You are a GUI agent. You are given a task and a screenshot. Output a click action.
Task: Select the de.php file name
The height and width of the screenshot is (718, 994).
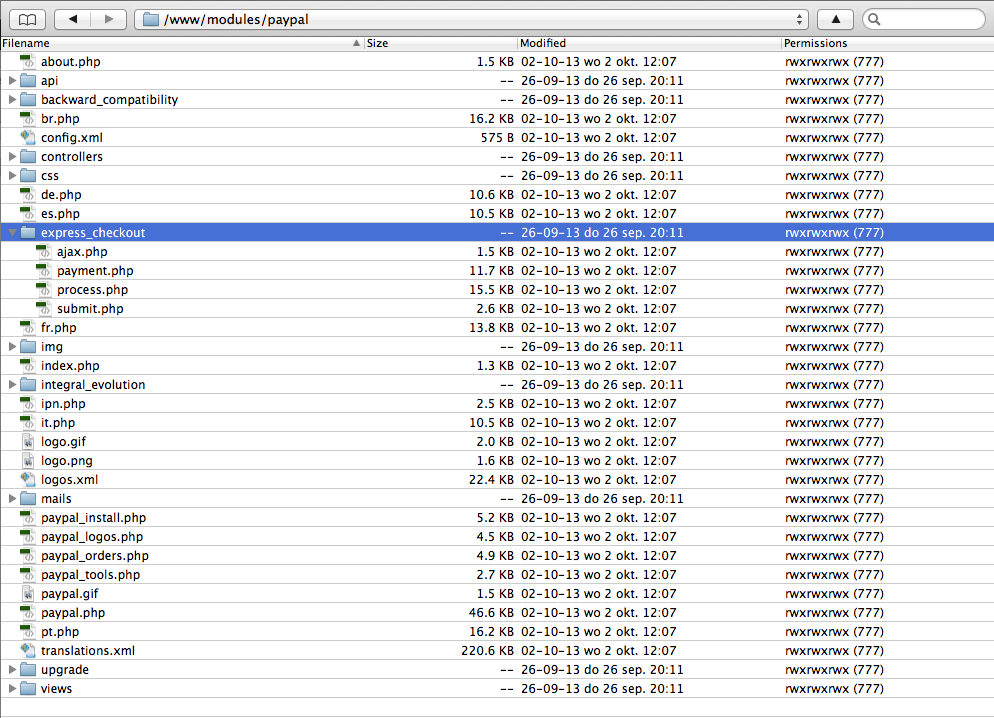61,195
